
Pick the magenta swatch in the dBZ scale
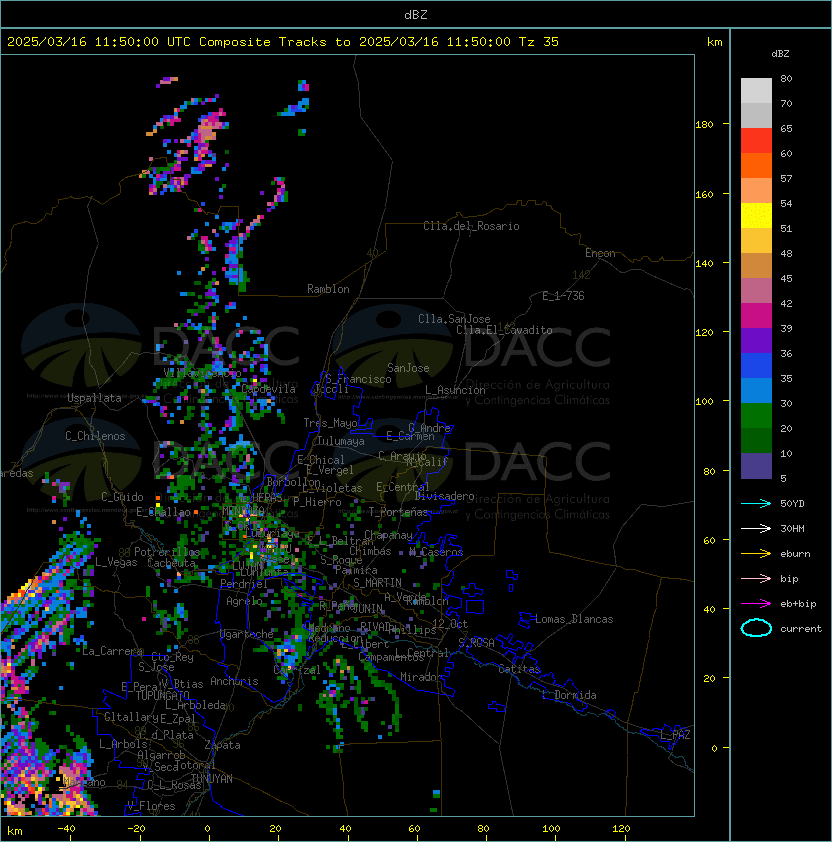coord(756,315)
